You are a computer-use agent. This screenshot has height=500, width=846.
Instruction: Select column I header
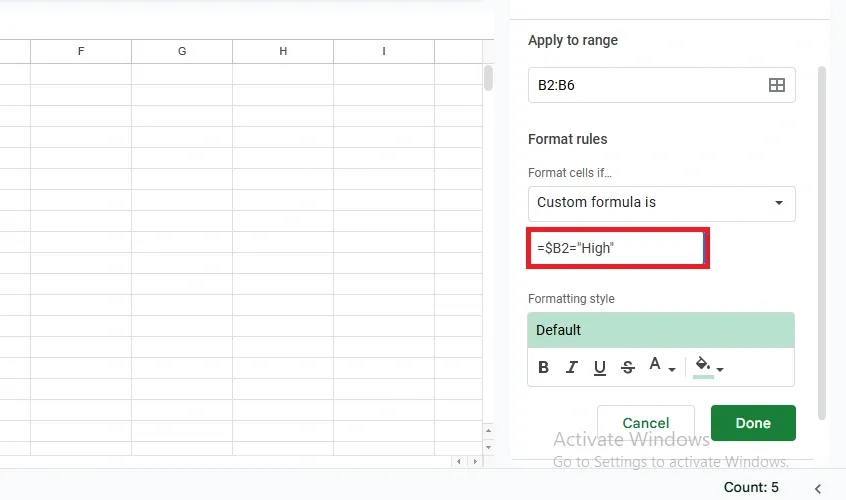click(x=384, y=51)
